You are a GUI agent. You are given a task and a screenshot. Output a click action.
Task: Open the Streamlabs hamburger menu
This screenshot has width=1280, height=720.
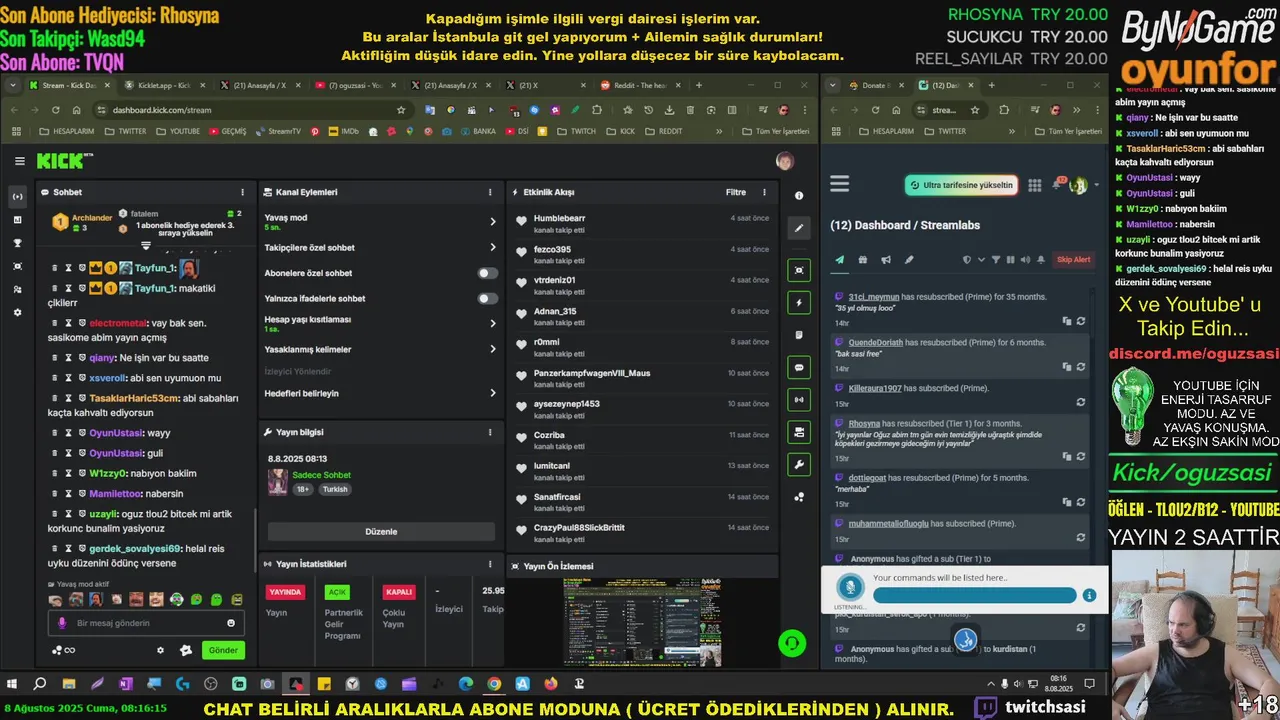tap(840, 184)
